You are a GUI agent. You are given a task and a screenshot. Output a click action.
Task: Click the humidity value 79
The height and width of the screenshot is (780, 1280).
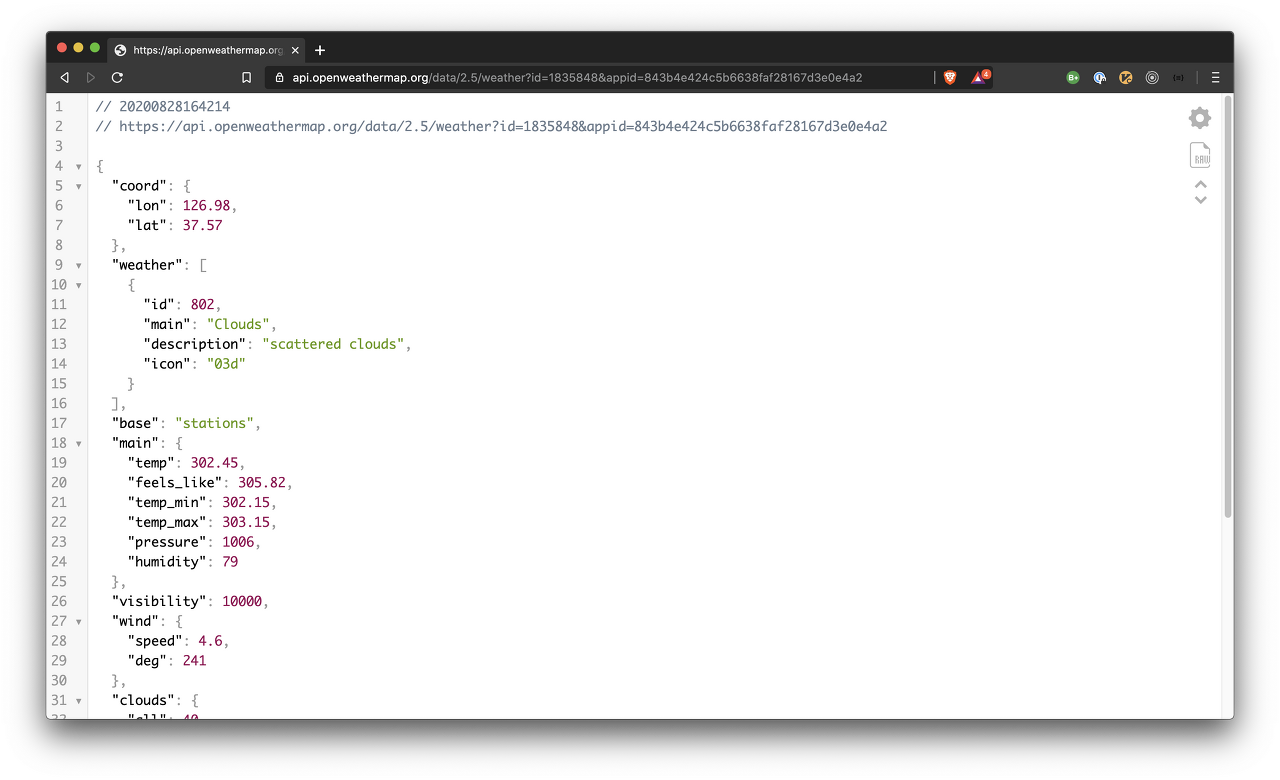coord(230,562)
